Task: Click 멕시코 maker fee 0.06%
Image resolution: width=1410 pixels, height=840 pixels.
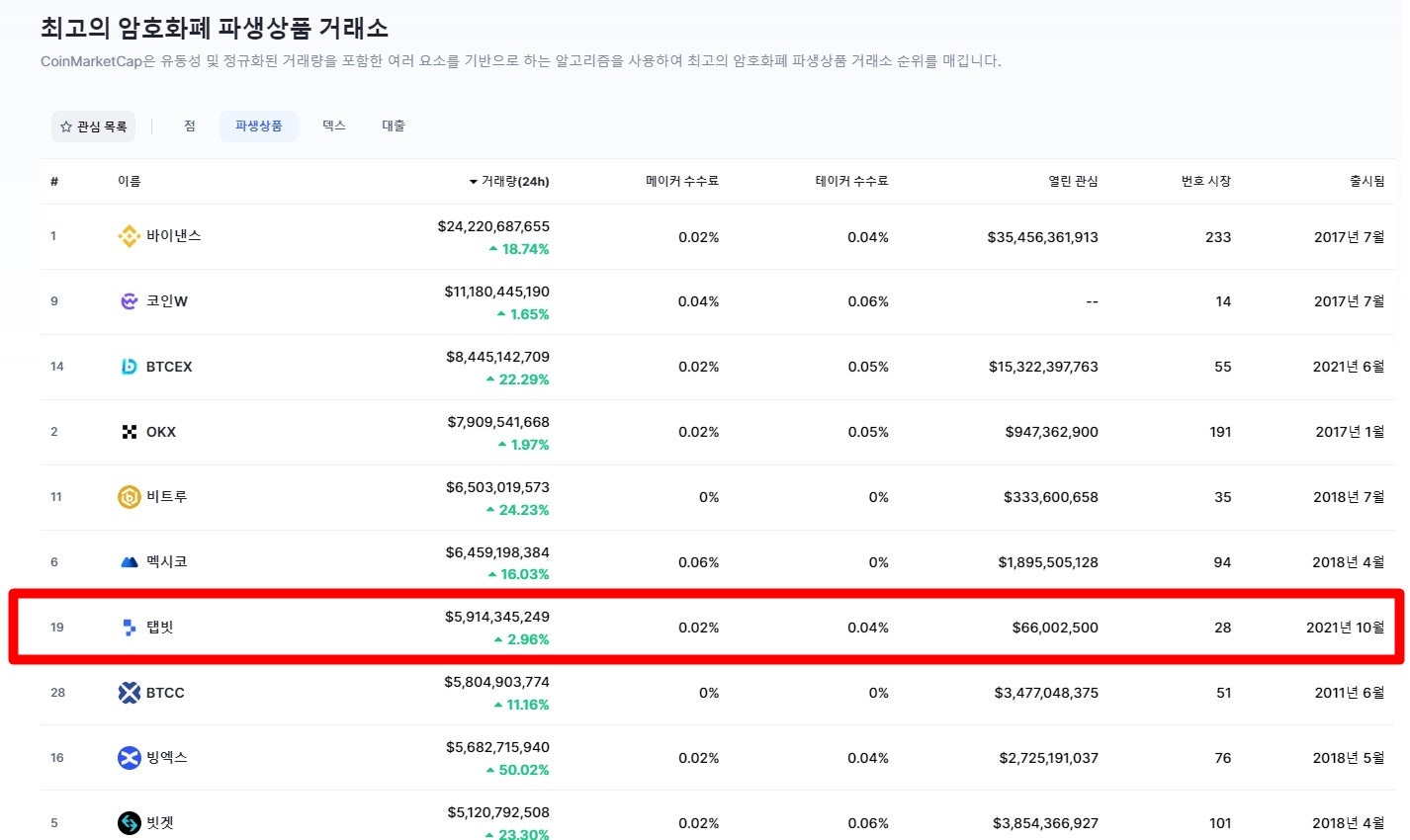Action: coord(699,562)
